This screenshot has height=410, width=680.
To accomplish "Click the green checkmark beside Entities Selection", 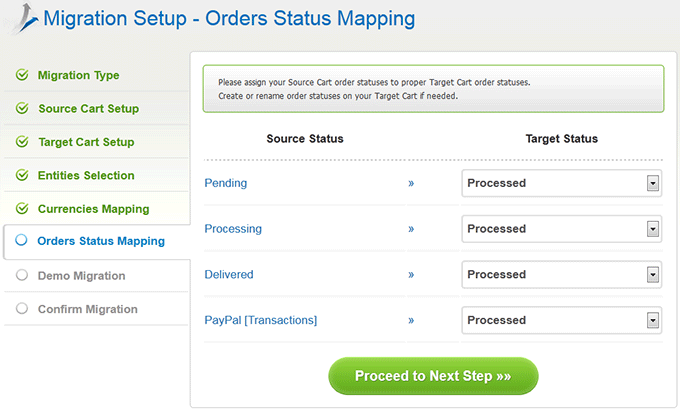I will 22,175.
